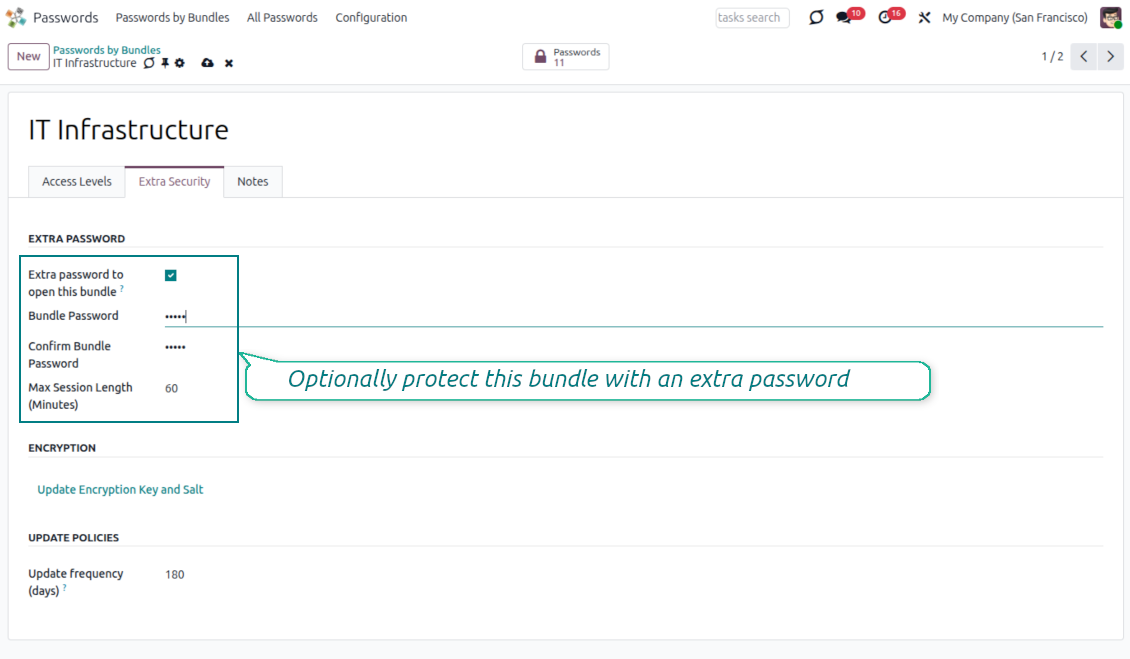
Task: Click the pin icon beside IT Infrastructure
Action: pos(165,63)
